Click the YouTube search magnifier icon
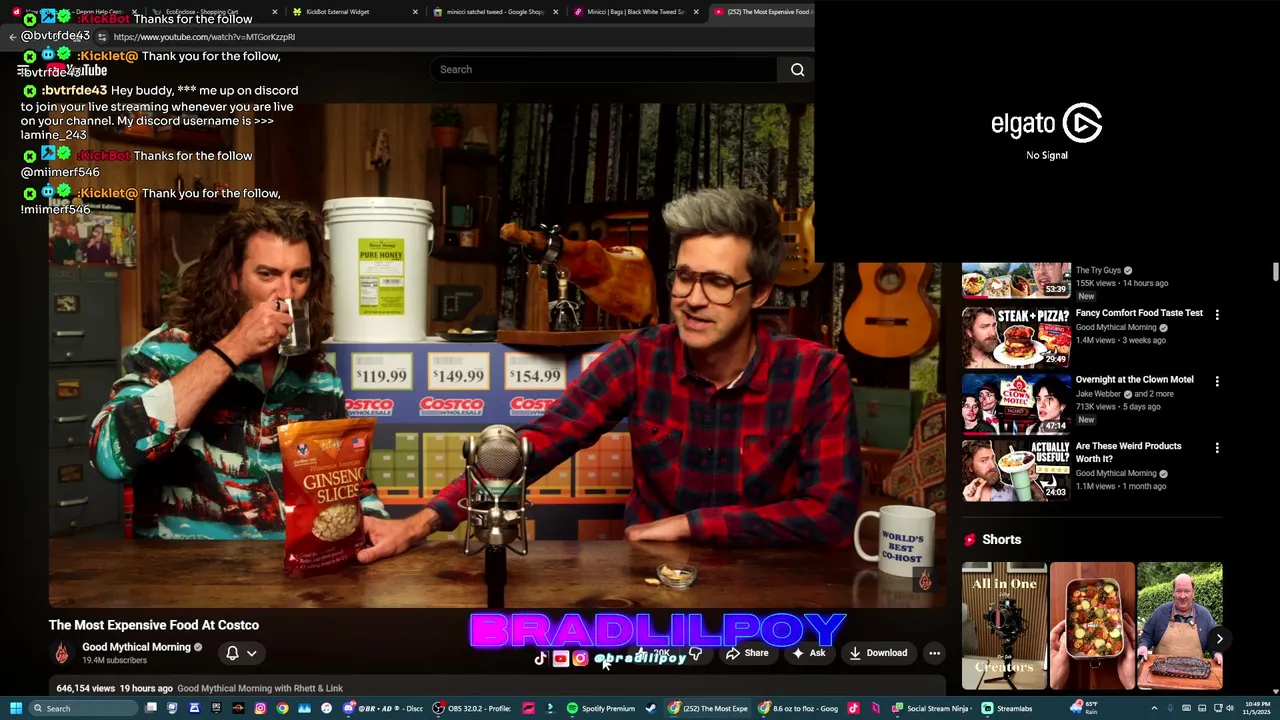1280x720 pixels. point(797,70)
